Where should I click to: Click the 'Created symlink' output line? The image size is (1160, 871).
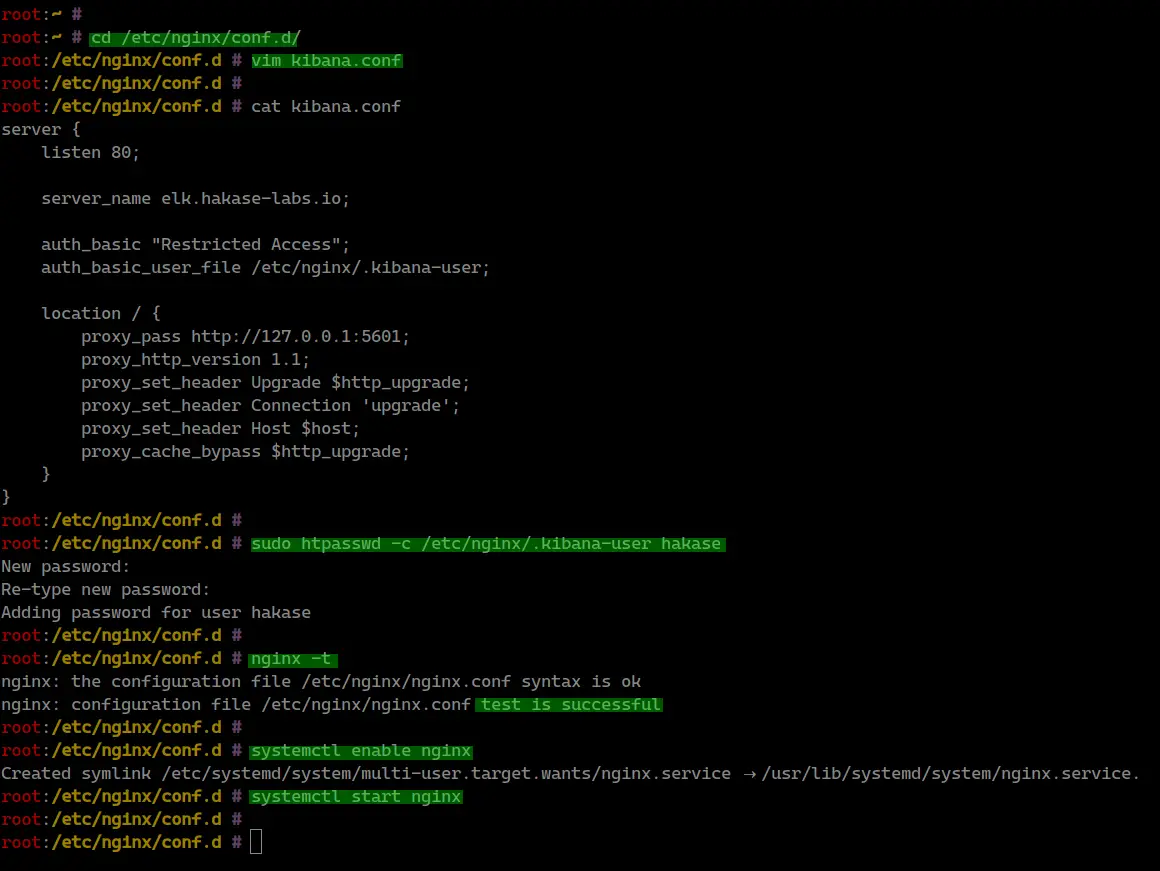[570, 773]
